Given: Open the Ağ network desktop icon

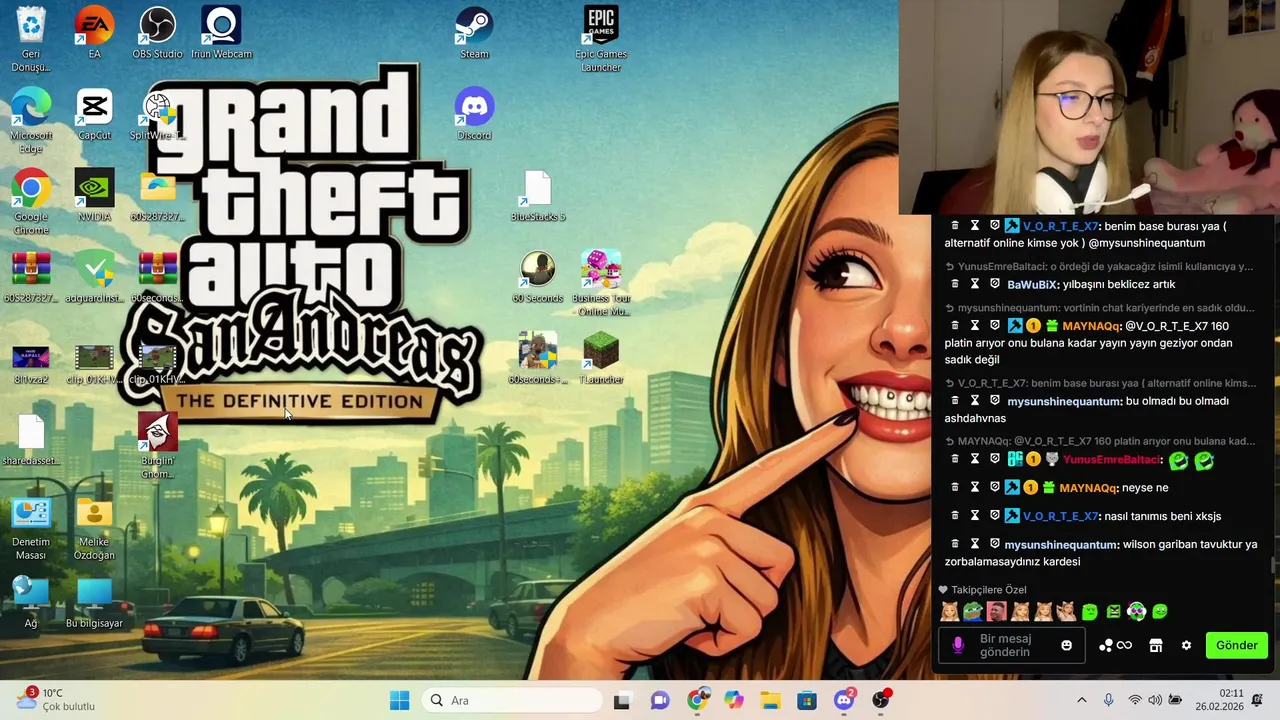Looking at the screenshot, I should coord(31,602).
